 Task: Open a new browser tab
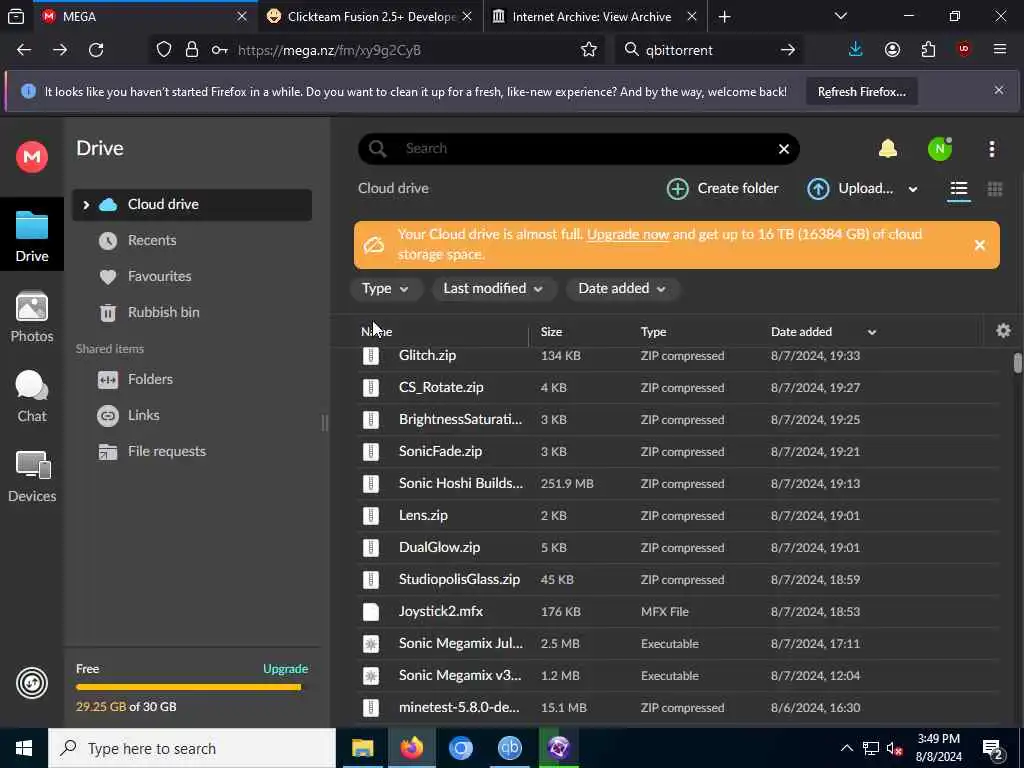(724, 16)
